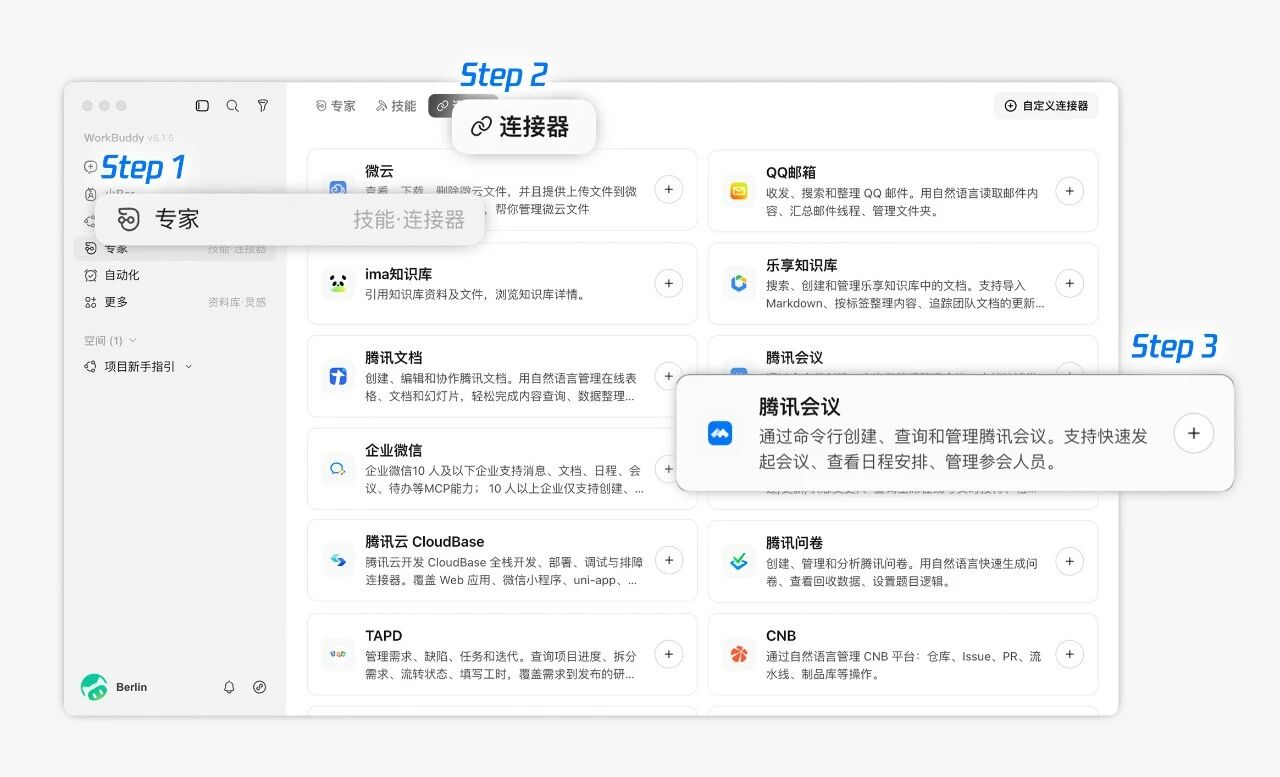Click the QQ邮箱 card title
This screenshot has height=777, width=1280.
791,172
